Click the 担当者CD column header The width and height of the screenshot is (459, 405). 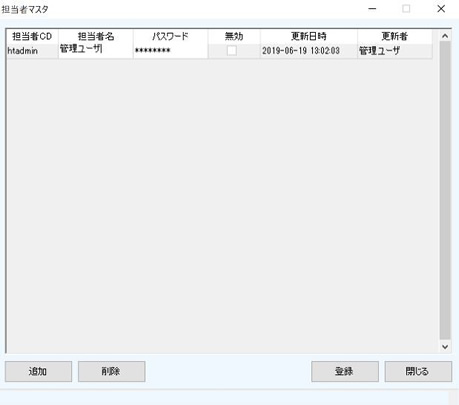tap(32, 36)
